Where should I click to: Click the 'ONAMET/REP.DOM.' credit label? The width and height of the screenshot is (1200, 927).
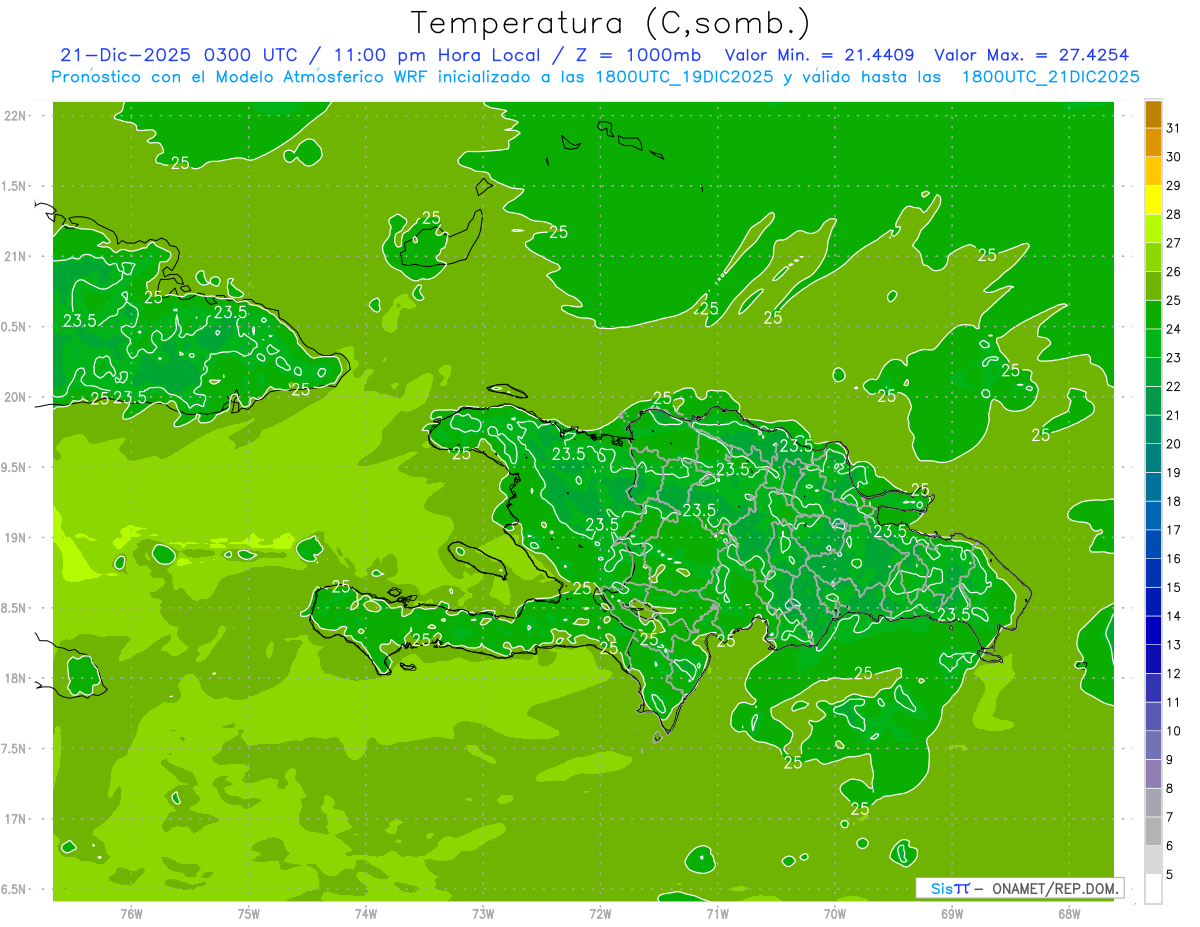click(x=1054, y=888)
